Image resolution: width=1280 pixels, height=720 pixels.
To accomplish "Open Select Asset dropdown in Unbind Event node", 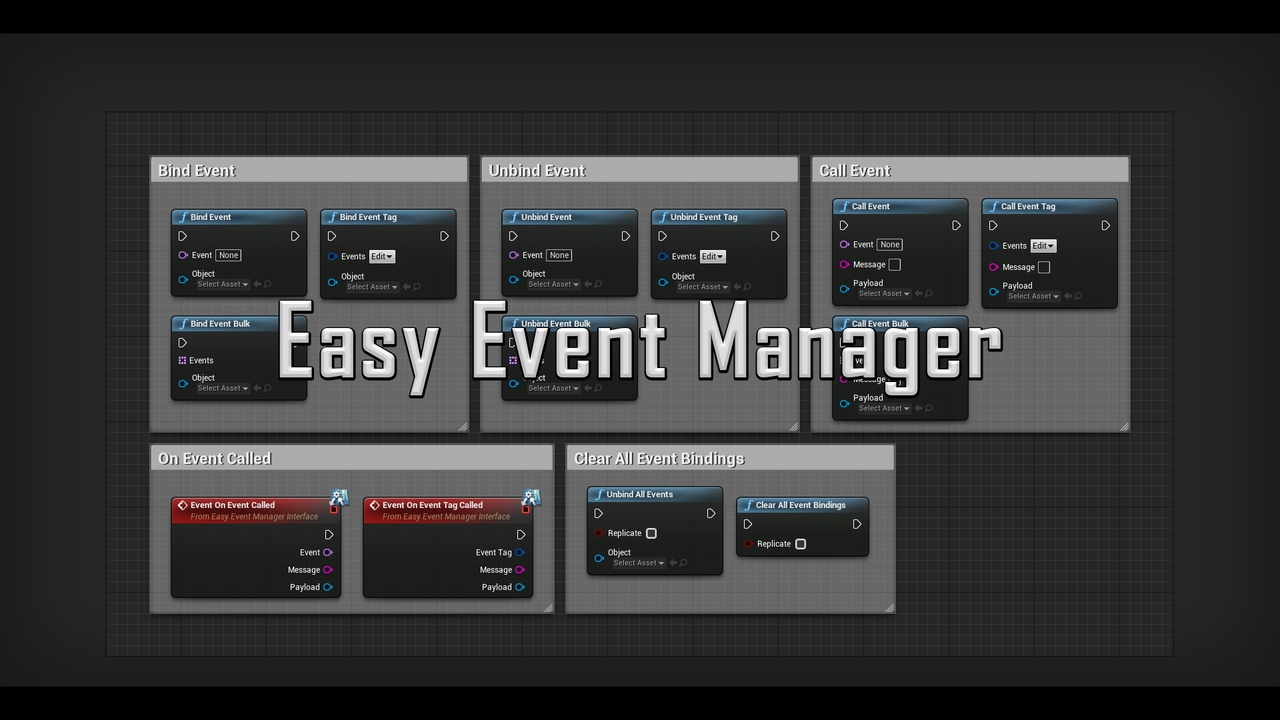I will [x=553, y=284].
